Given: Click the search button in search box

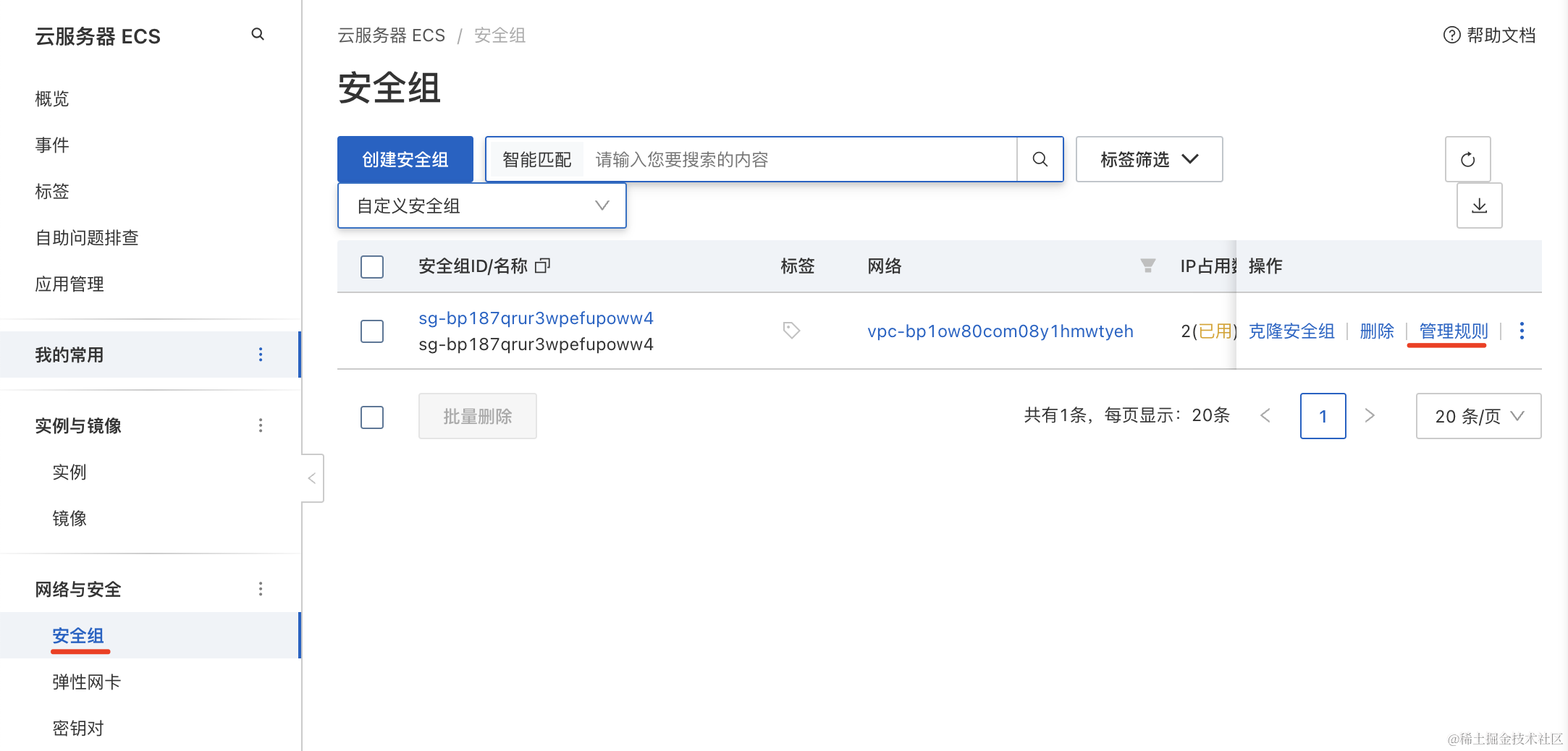Looking at the screenshot, I should [1040, 159].
